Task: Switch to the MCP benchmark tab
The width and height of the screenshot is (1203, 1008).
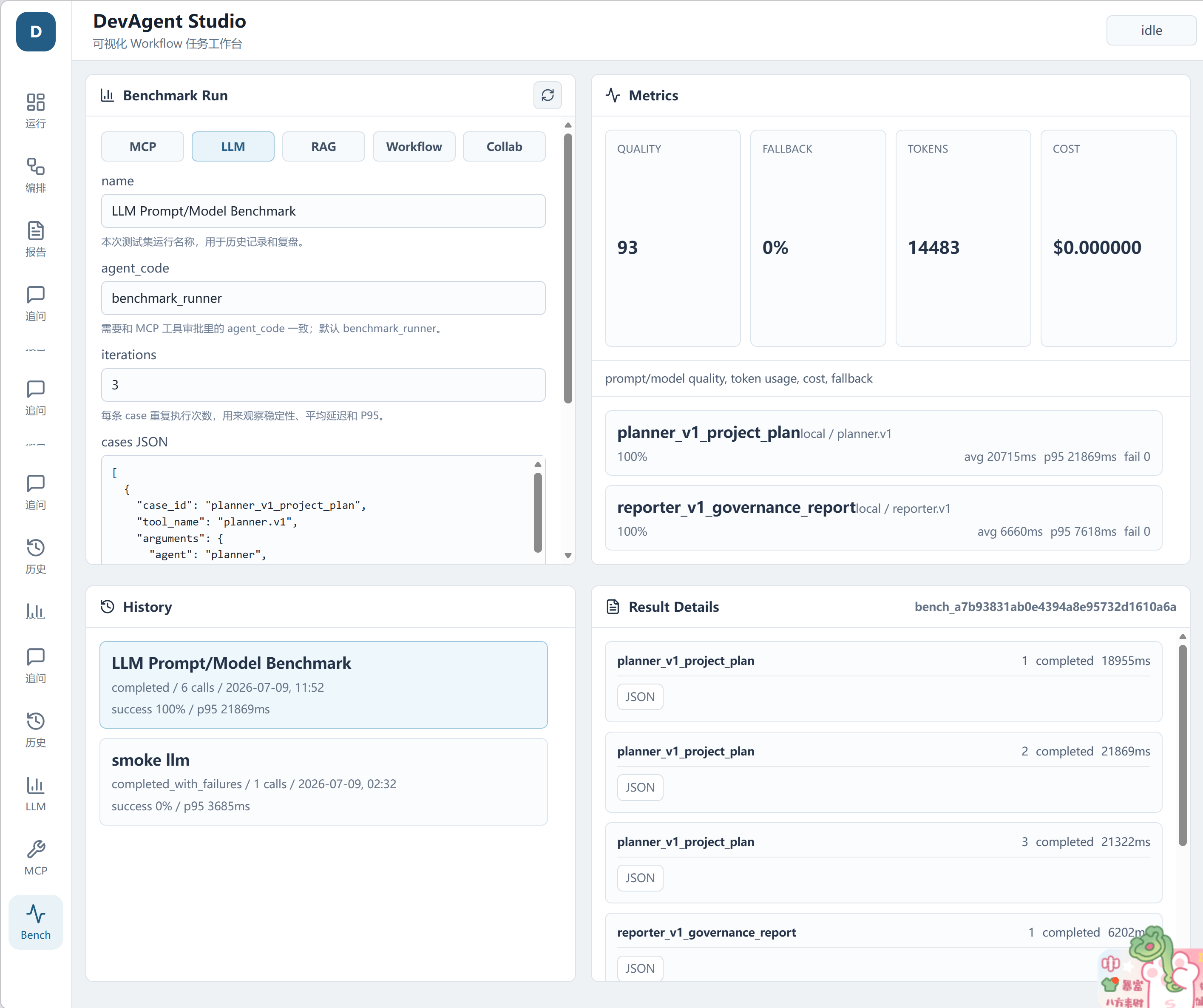Action: 143,147
